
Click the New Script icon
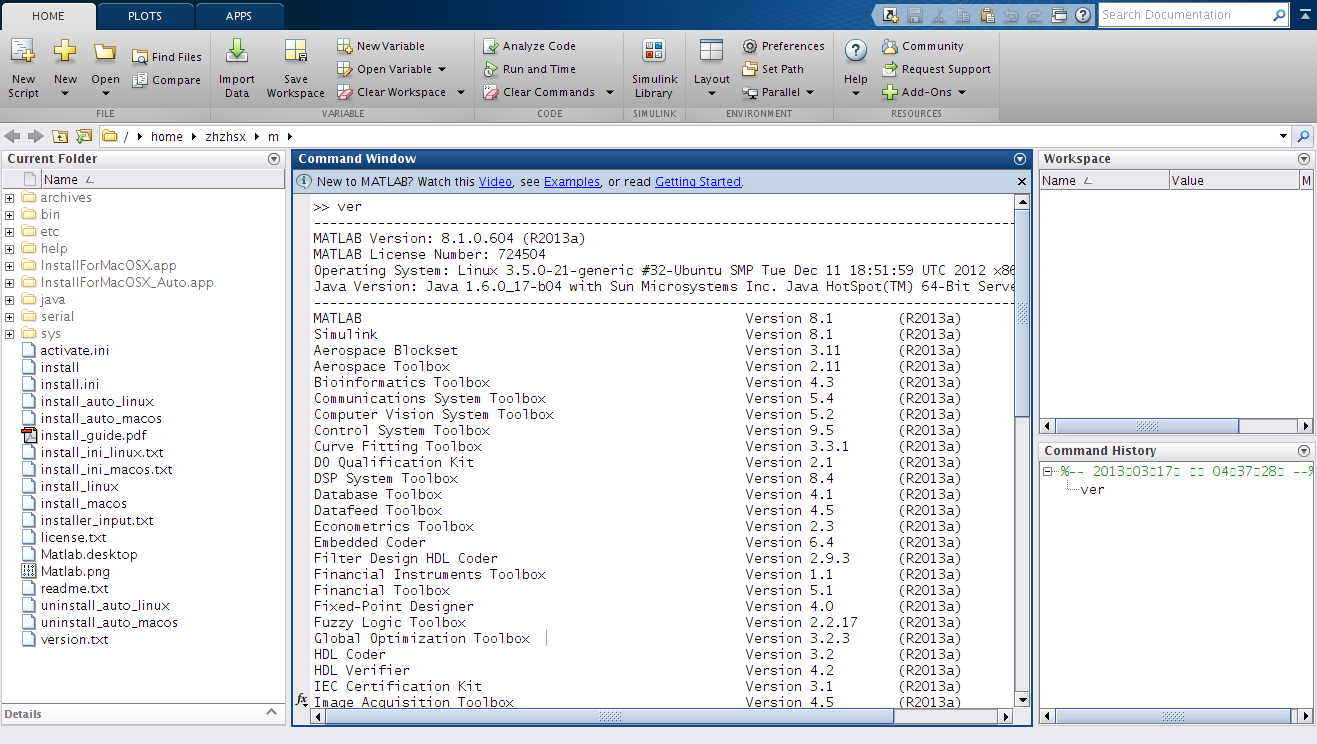pos(23,52)
